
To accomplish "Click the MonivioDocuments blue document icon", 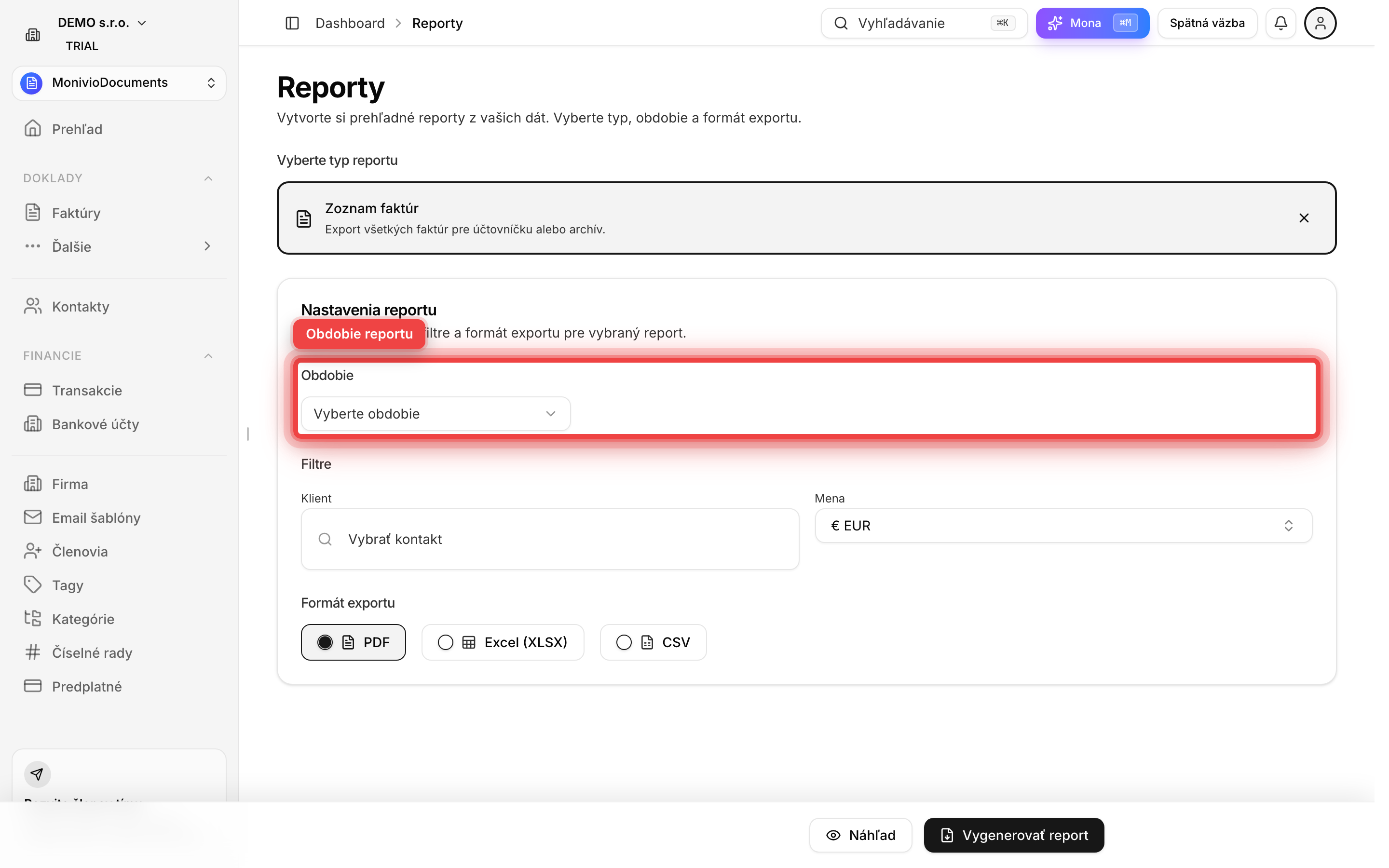I will [31, 82].
